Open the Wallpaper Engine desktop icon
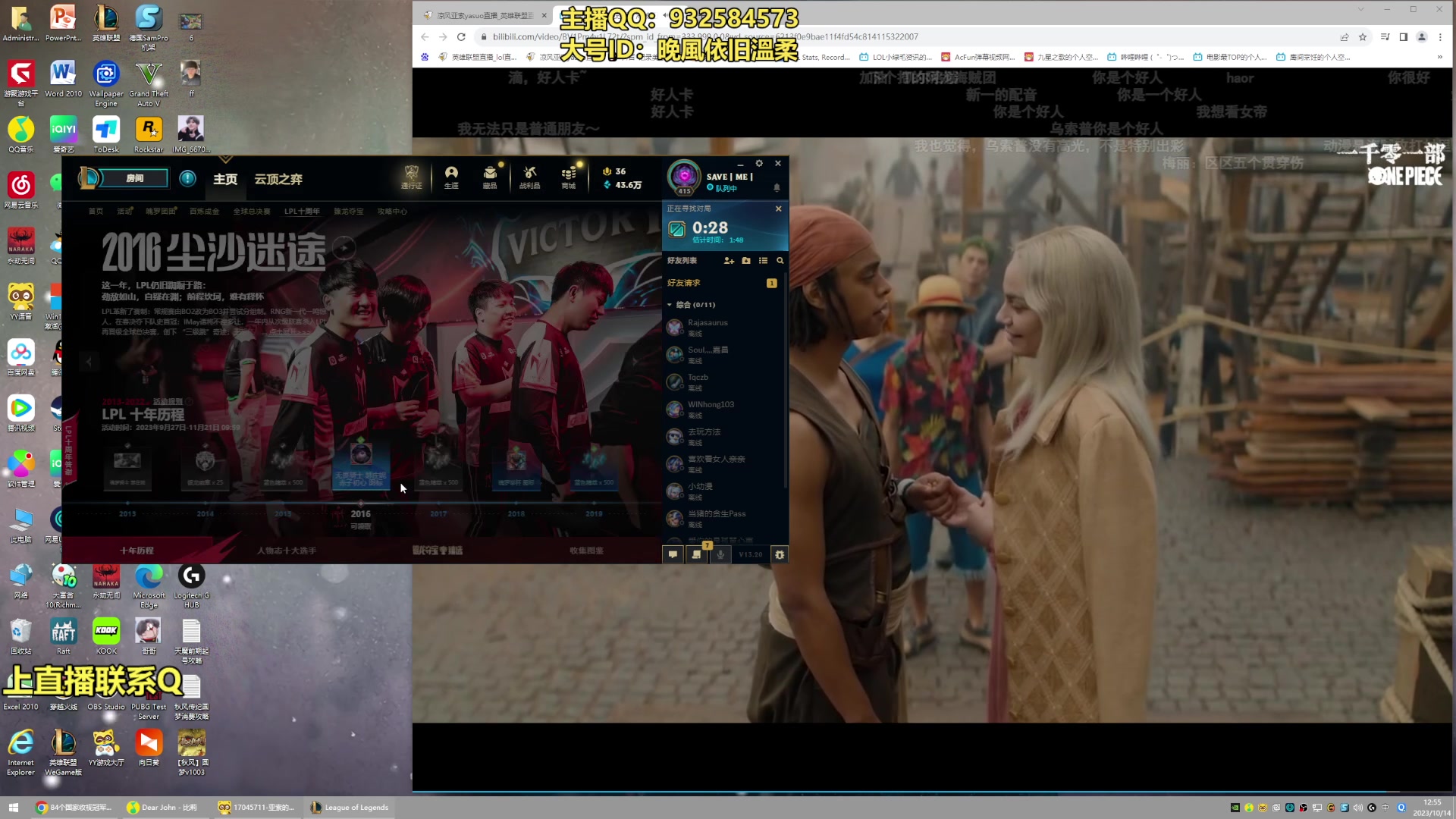Screen dimensions: 1456x819 tap(106, 83)
